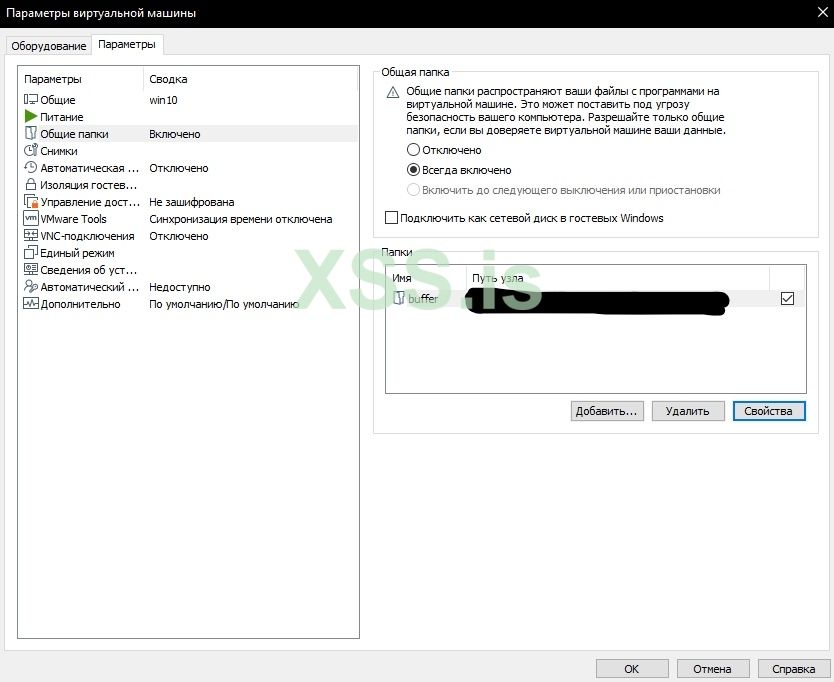Click the Единый режим icon
The width and height of the screenshot is (834, 682).
click(31, 253)
